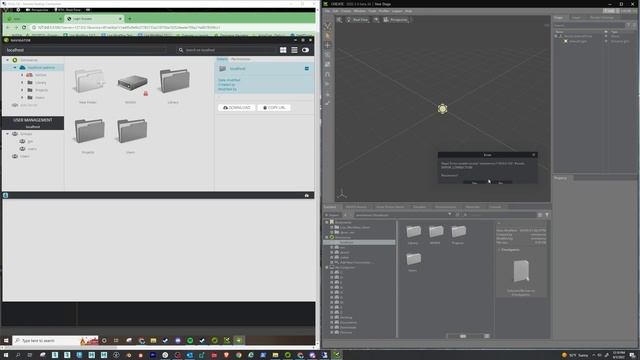The width and height of the screenshot is (640, 360).
Task: Select the gm group entry
Action: tap(26, 141)
